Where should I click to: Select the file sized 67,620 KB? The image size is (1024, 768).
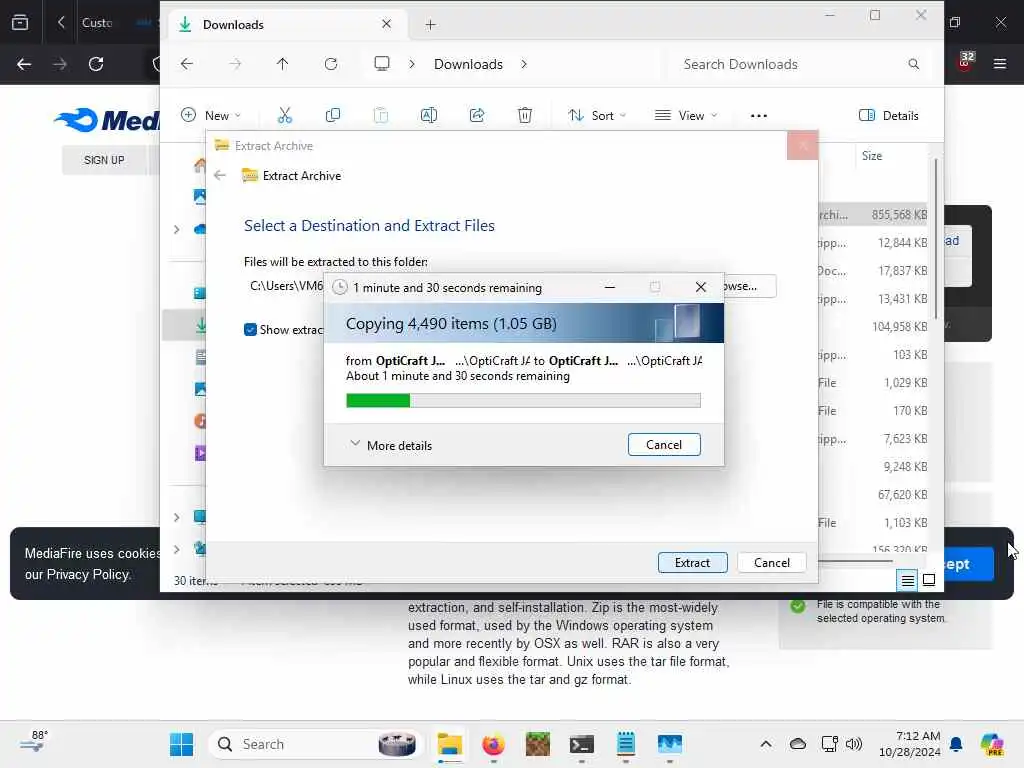(872, 494)
